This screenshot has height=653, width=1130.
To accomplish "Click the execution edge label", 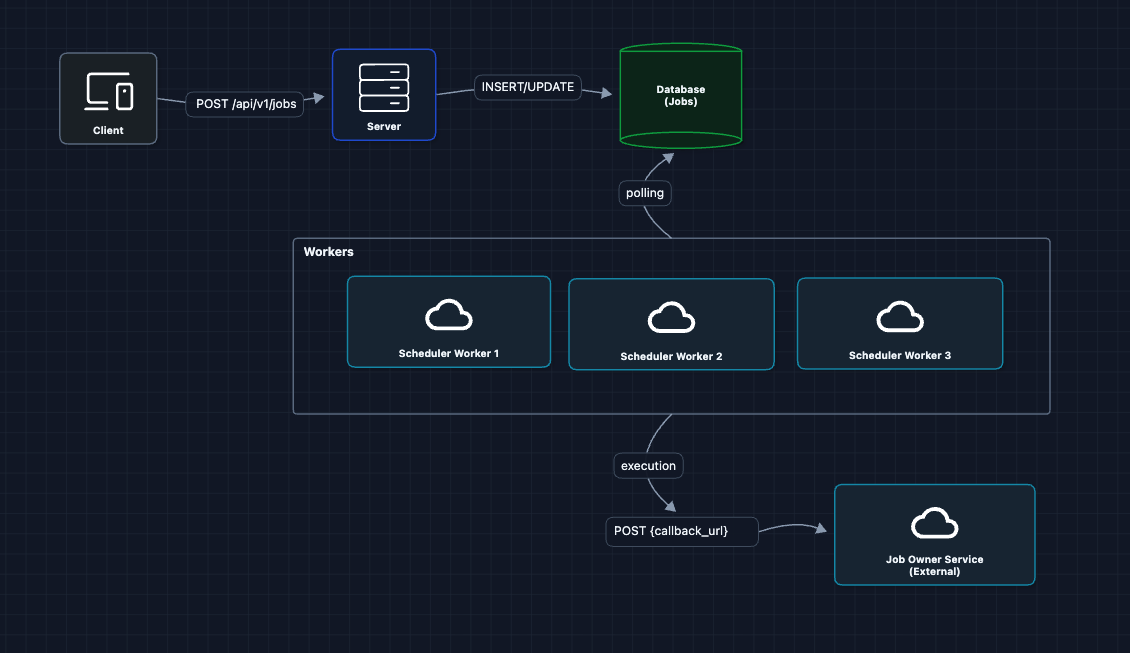I will [x=648, y=466].
